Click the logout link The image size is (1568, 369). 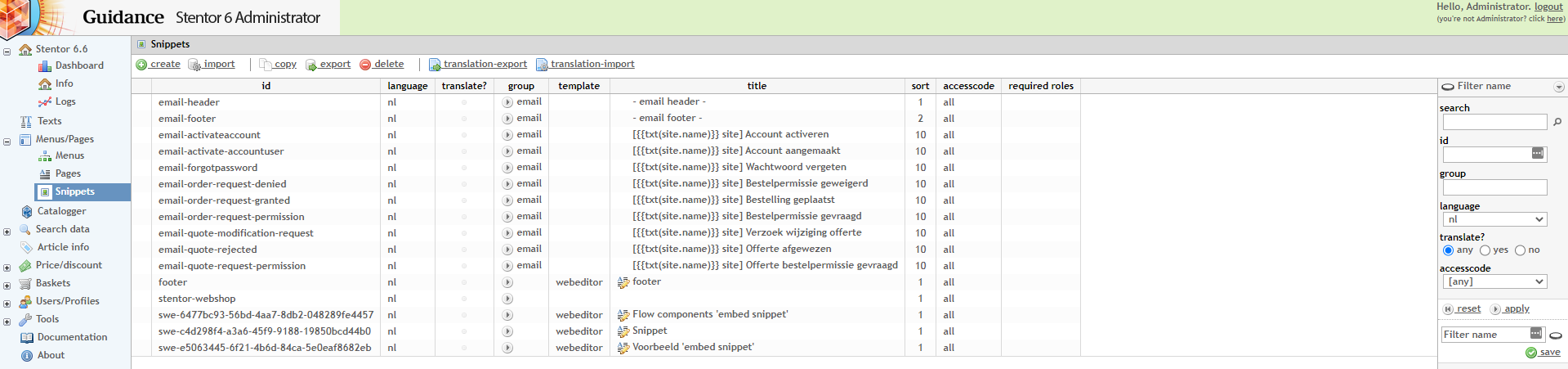click(x=1548, y=7)
